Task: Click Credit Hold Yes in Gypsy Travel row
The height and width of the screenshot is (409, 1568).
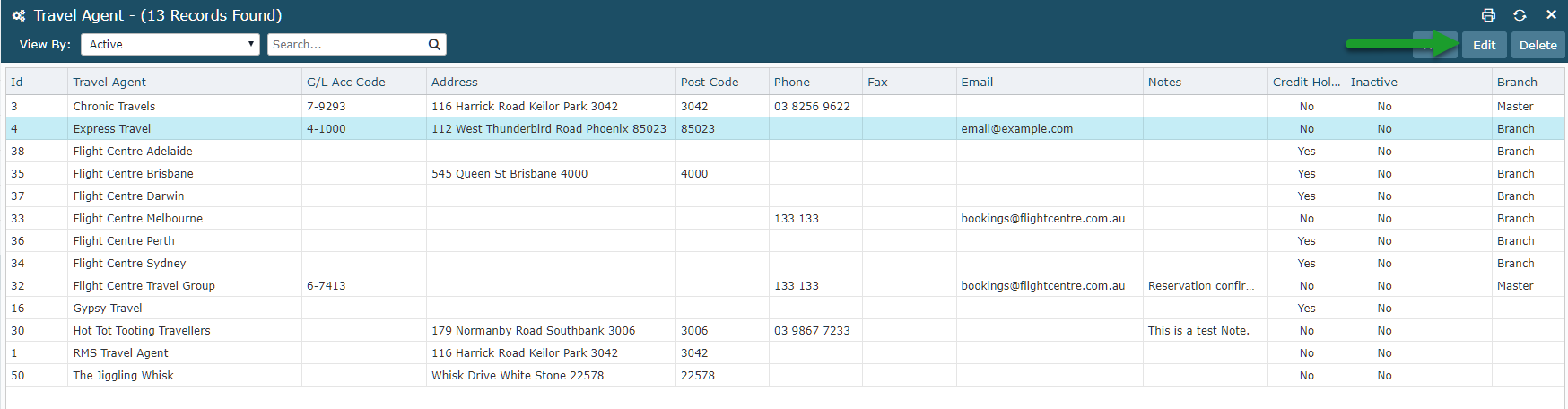Action: click(1306, 308)
